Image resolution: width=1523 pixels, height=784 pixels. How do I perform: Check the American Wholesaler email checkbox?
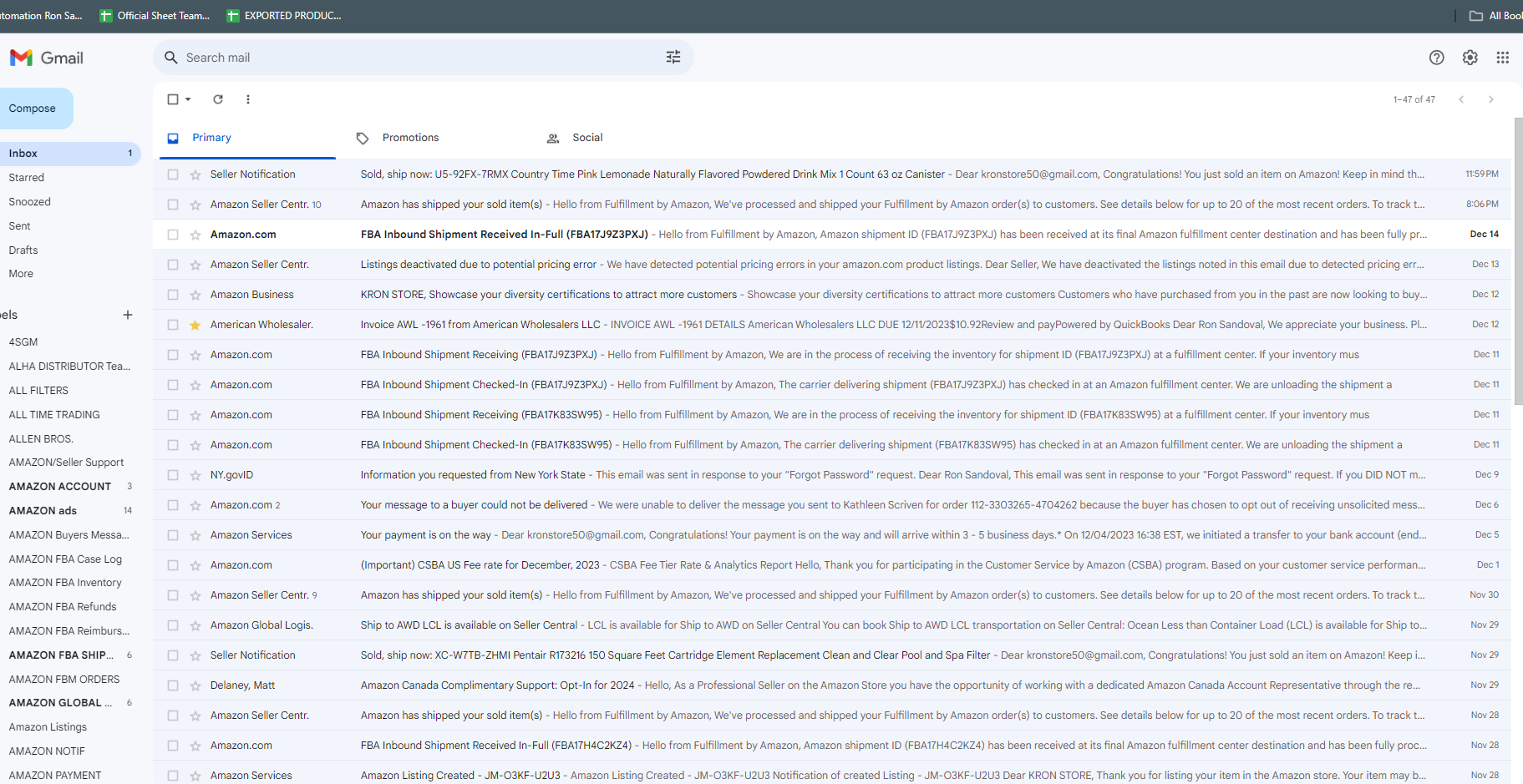pyautogui.click(x=173, y=325)
